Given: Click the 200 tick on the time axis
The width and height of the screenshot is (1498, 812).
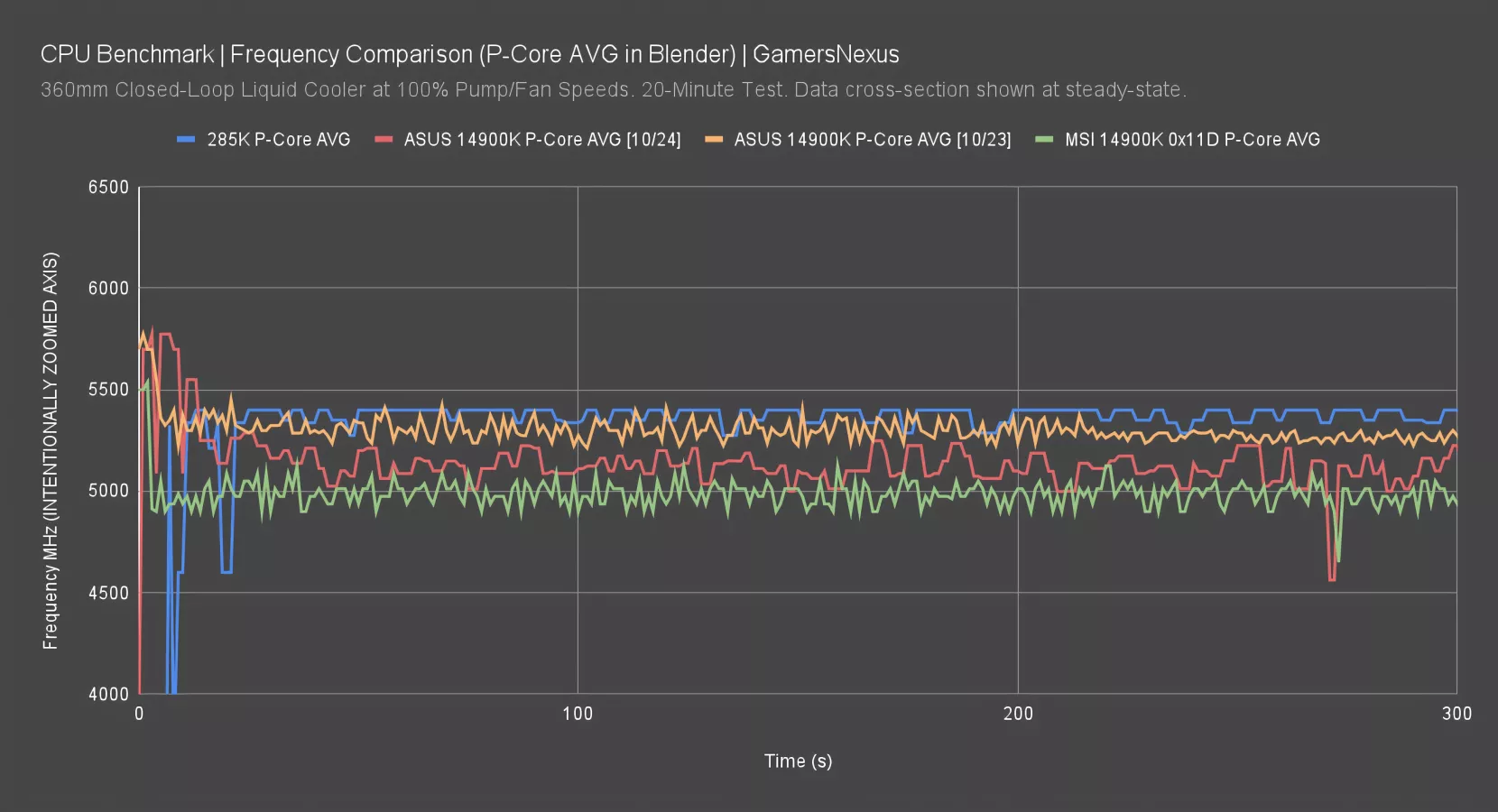Looking at the screenshot, I should [x=1018, y=714].
